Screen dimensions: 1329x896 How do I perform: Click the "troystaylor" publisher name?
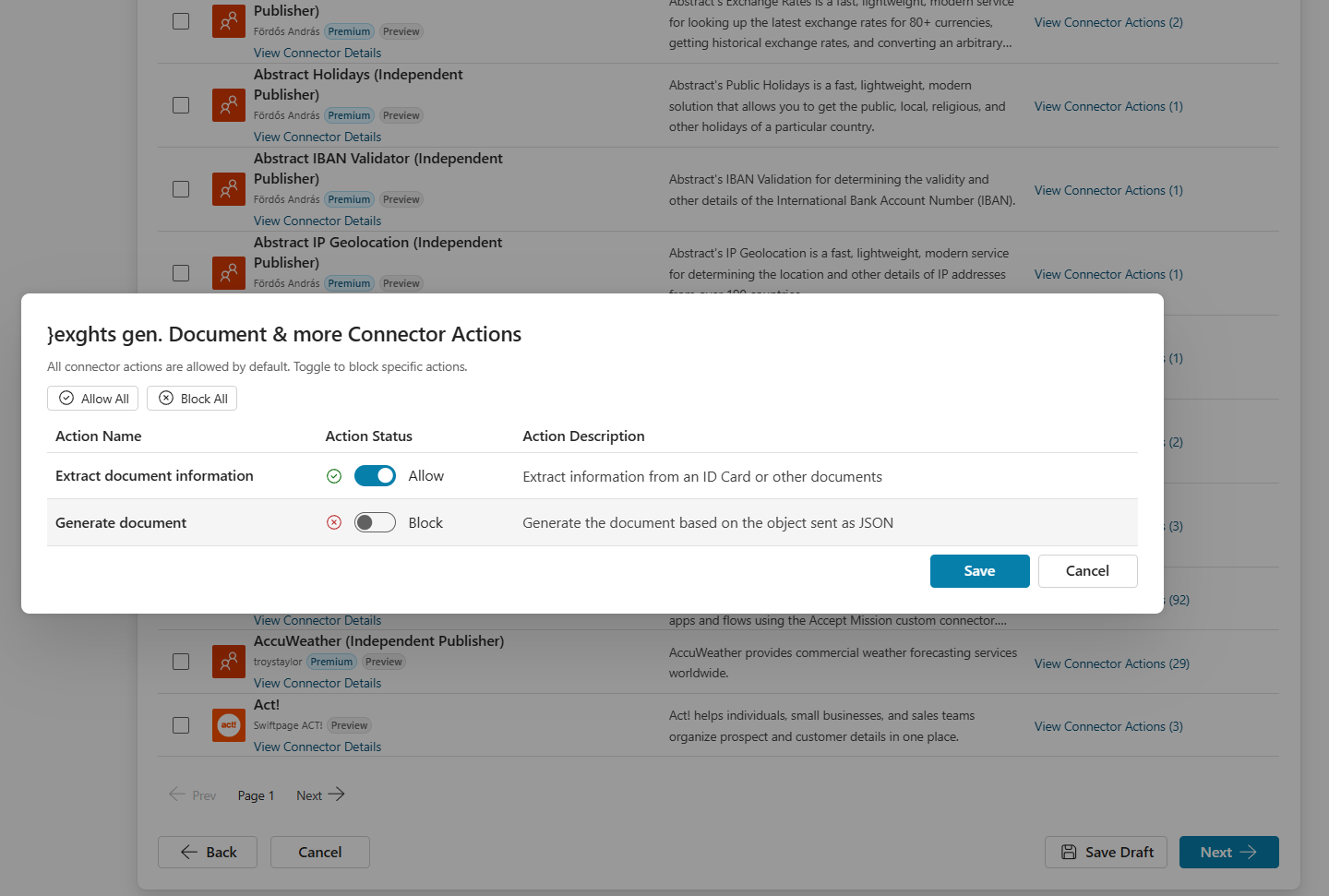click(278, 662)
